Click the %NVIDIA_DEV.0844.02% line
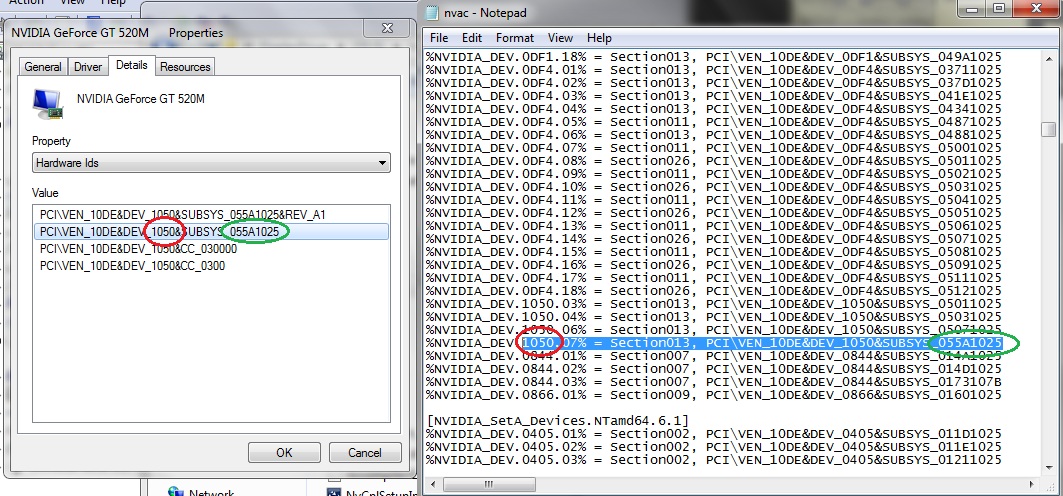Image resolution: width=1063 pixels, height=496 pixels. [715, 369]
